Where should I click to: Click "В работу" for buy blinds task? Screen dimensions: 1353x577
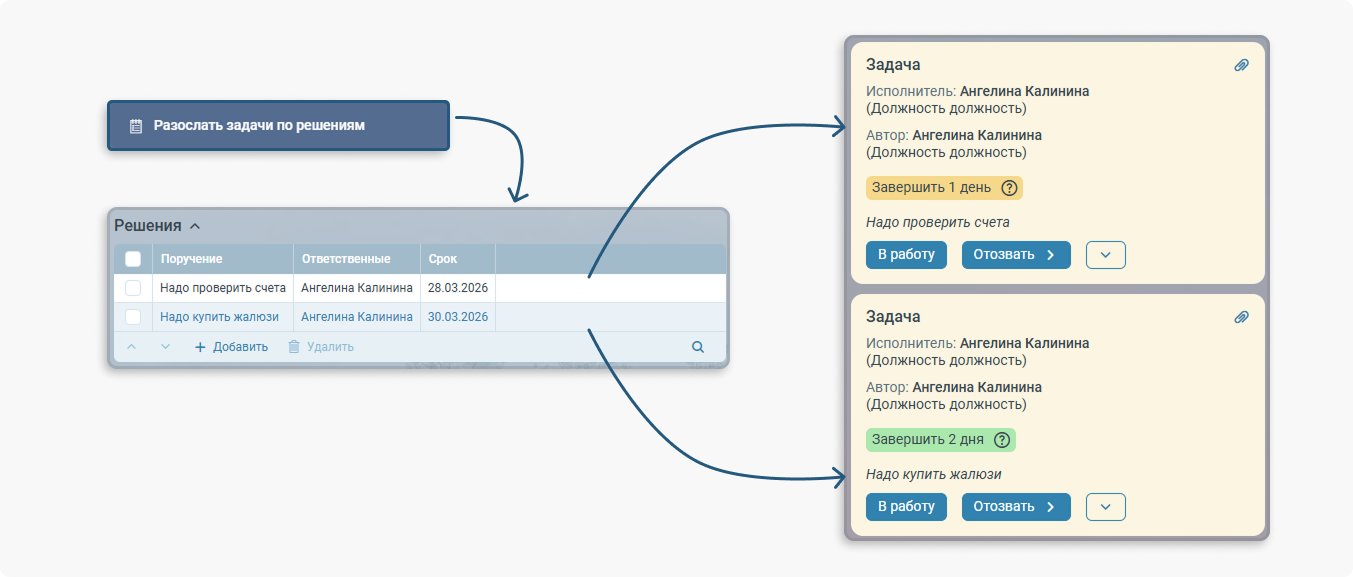pyautogui.click(x=906, y=507)
